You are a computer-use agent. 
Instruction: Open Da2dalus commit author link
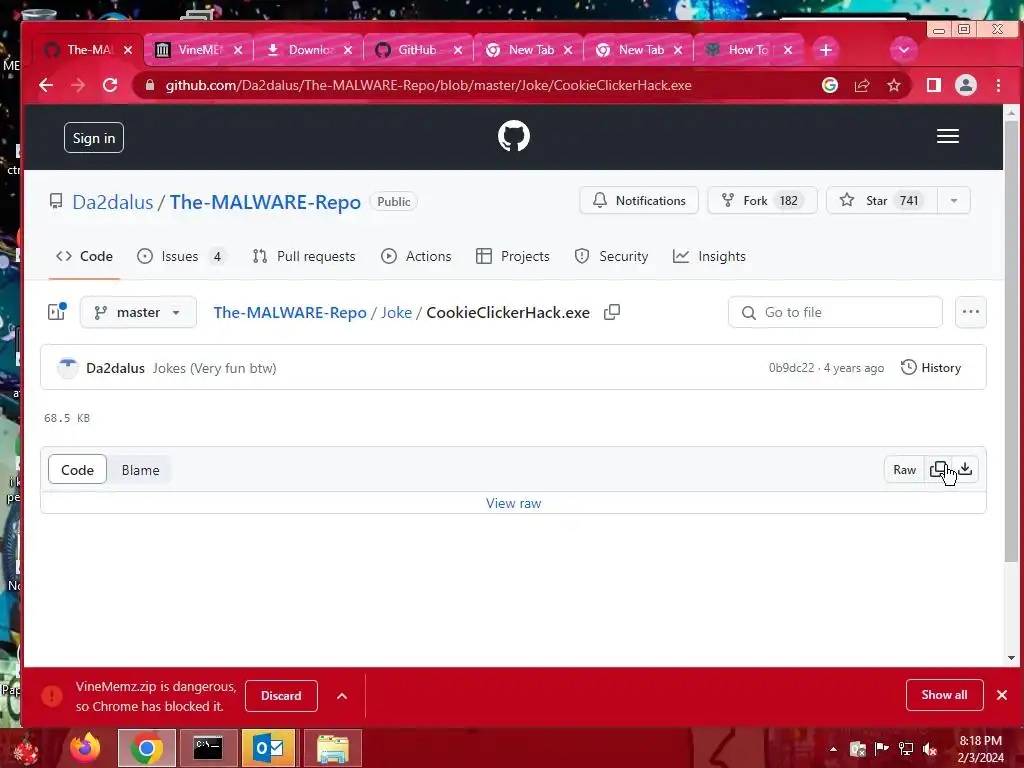(116, 368)
